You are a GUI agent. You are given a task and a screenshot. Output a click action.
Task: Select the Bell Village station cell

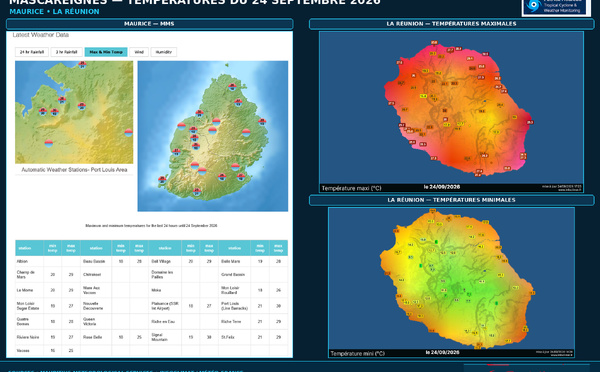[x=165, y=261]
